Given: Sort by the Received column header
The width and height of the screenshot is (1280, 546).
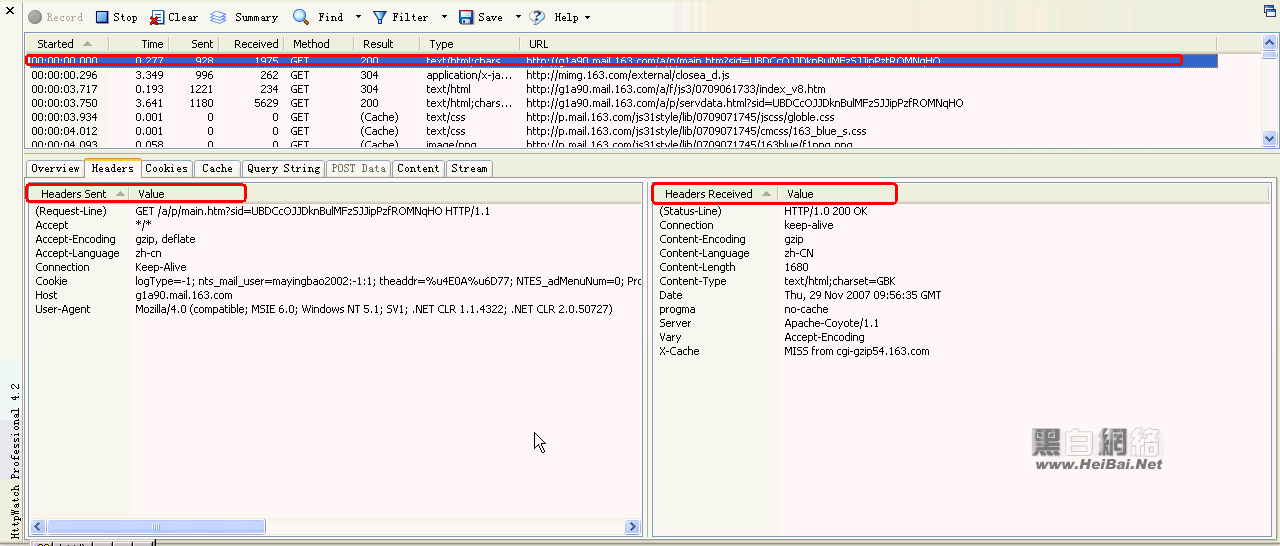Looking at the screenshot, I should [250, 44].
